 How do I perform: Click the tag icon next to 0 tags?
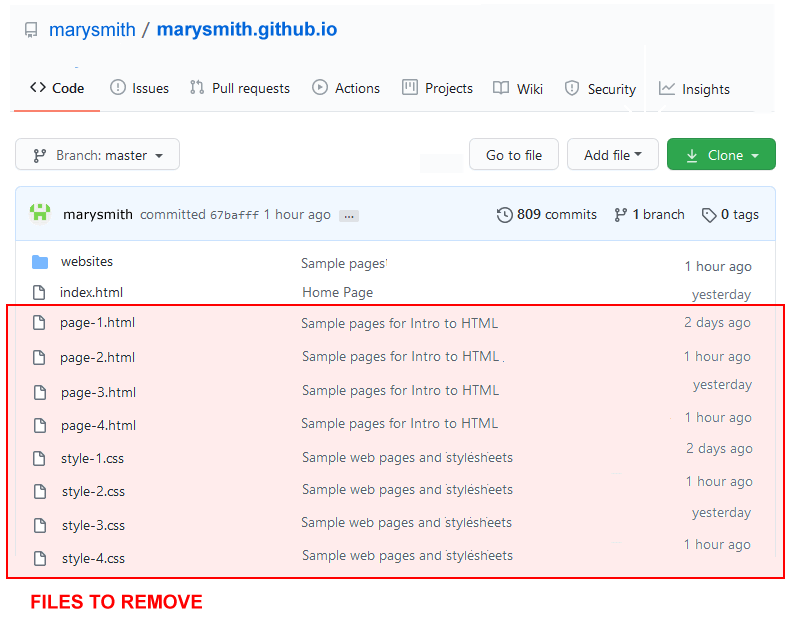(709, 215)
